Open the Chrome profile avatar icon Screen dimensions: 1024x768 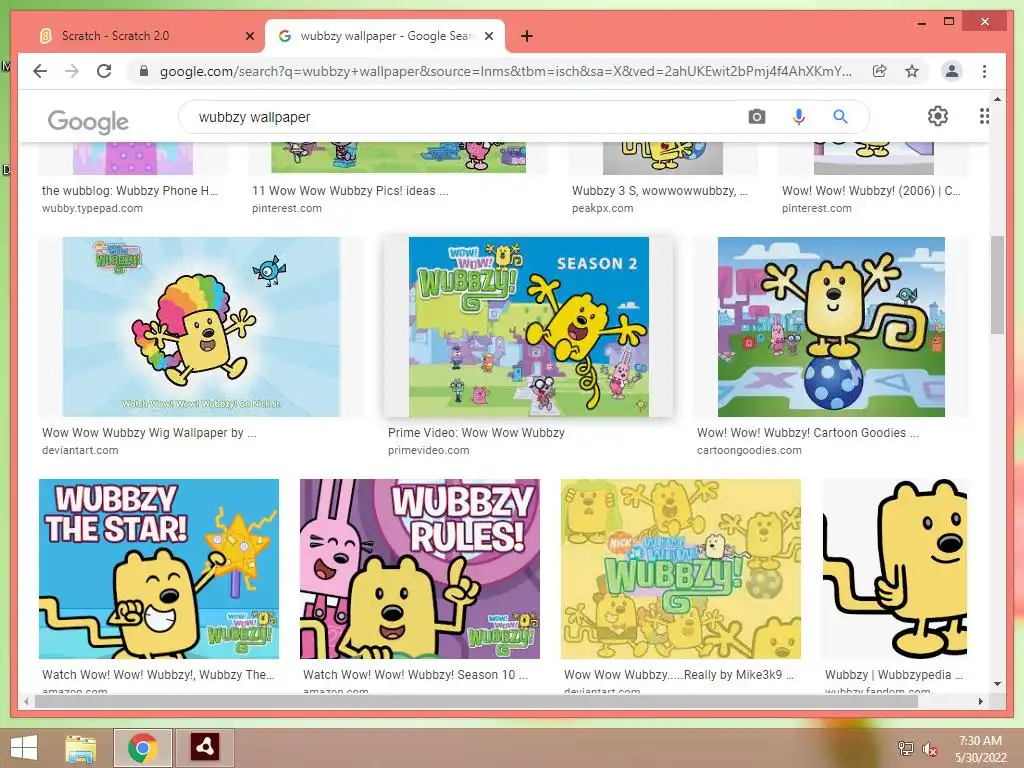[x=952, y=71]
